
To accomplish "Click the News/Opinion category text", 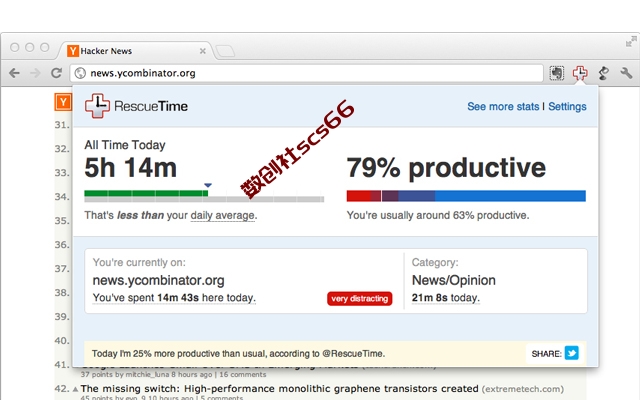I will click(453, 280).
